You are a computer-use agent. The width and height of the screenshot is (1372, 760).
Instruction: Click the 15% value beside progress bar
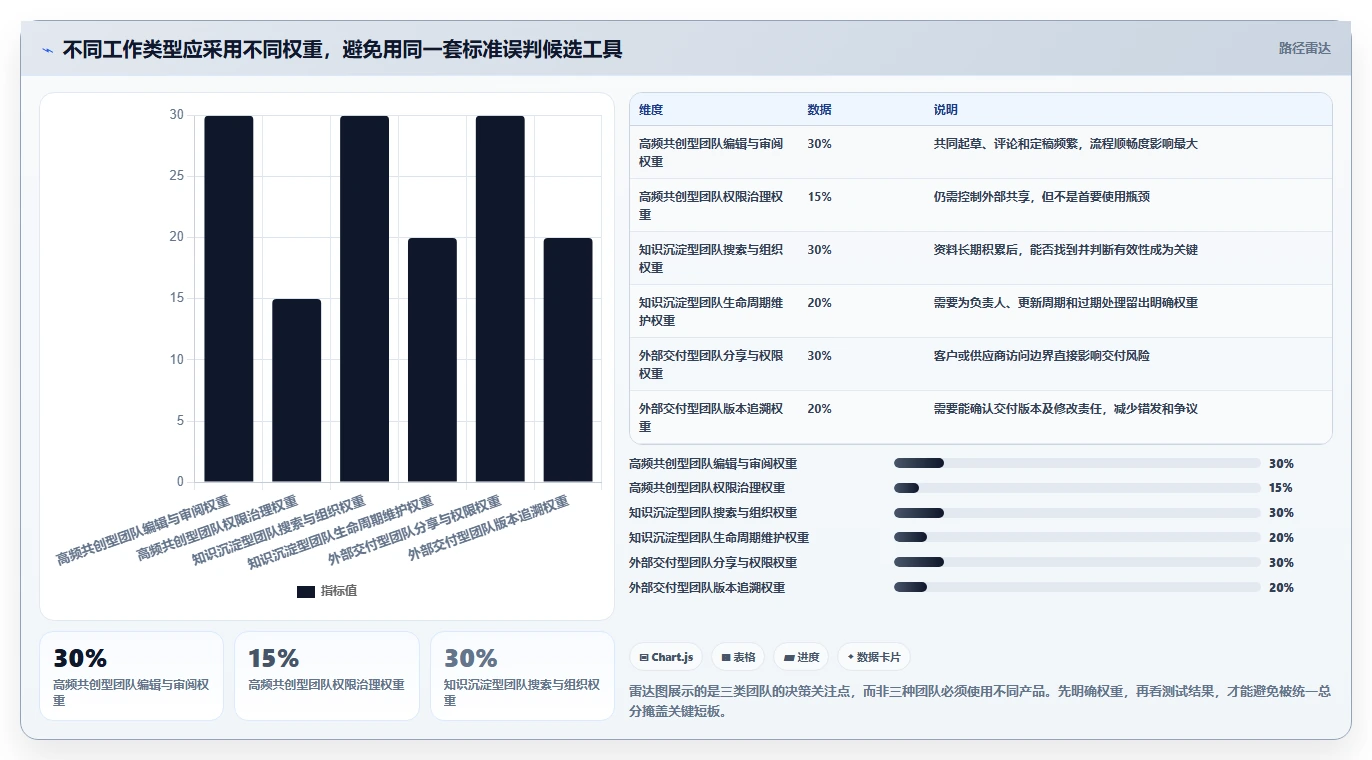pos(1280,488)
